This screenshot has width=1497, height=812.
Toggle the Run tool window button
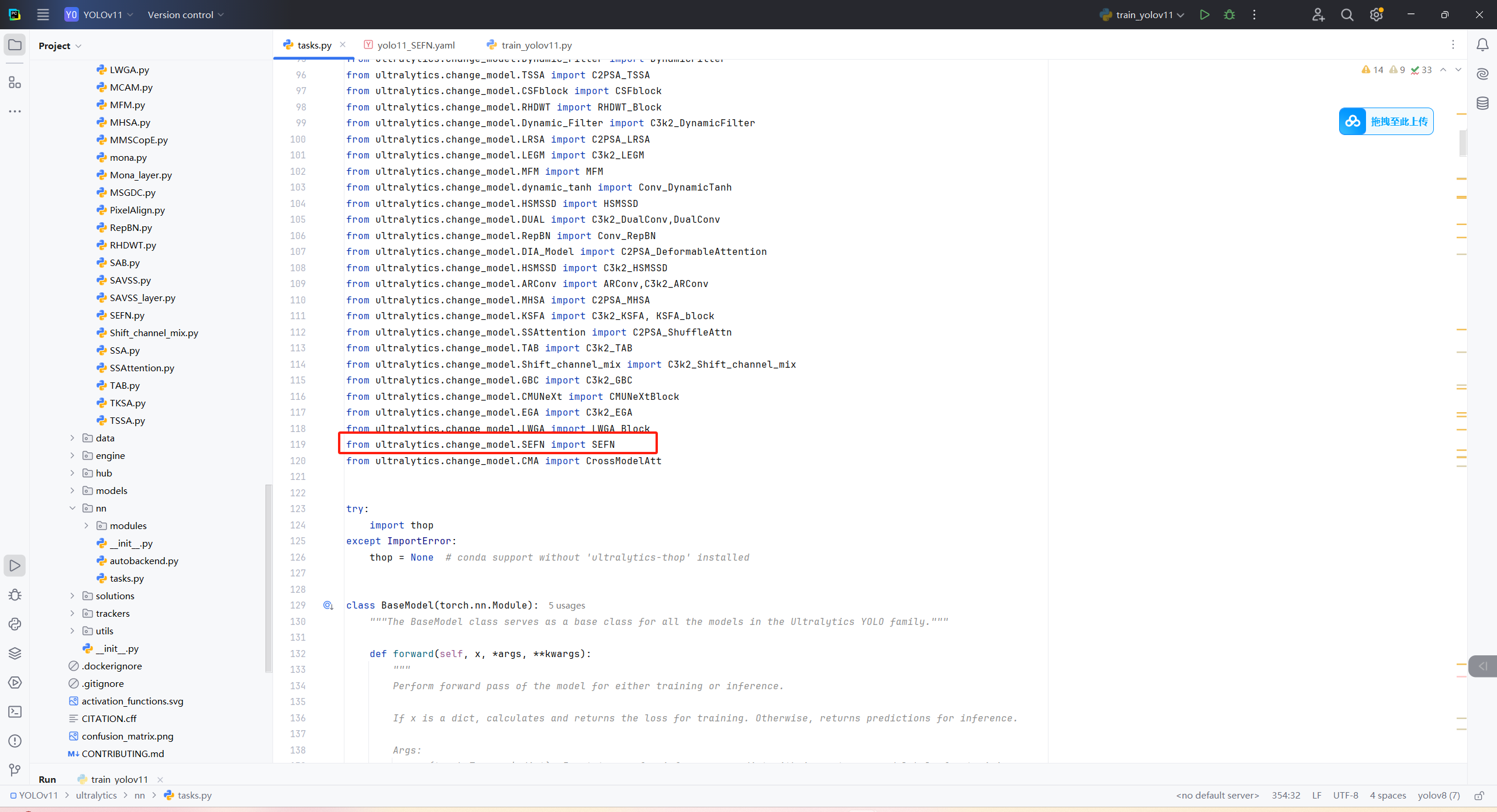[15, 565]
